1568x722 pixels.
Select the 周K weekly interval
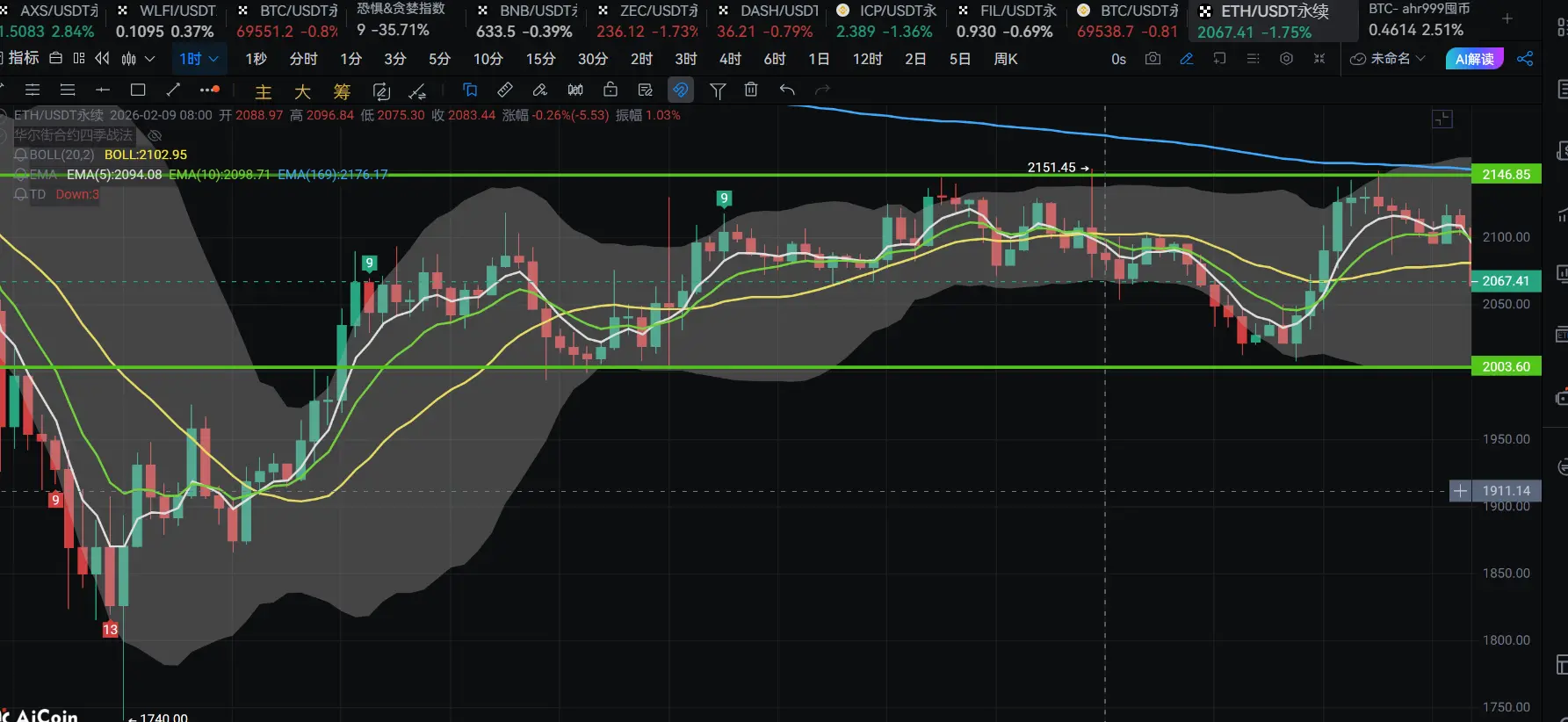pyautogui.click(x=1005, y=59)
